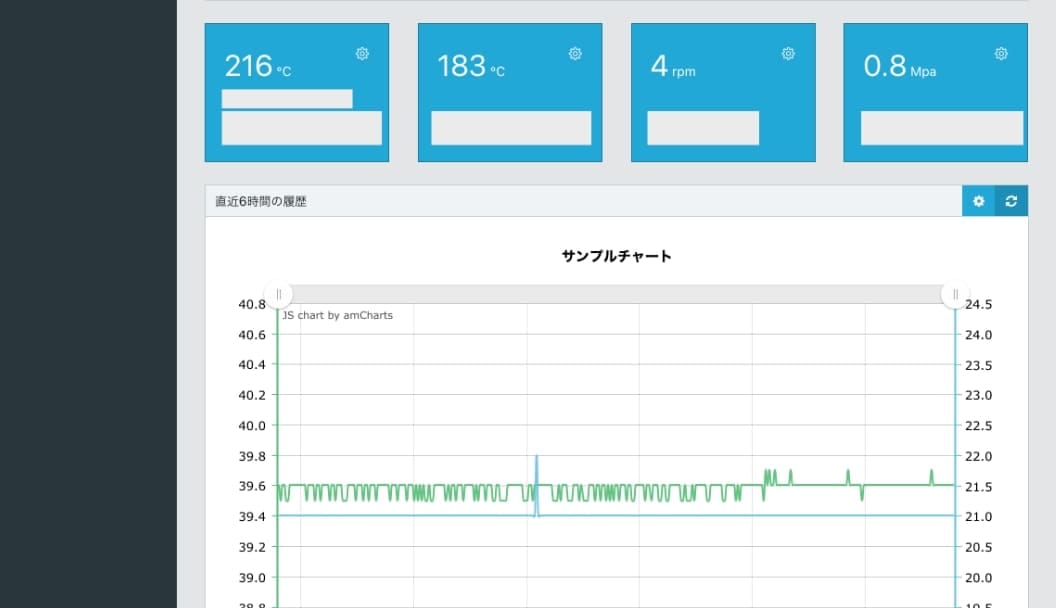Image resolution: width=1056 pixels, height=608 pixels.
Task: Grab the left chart scrollbar handle
Action: coord(279,294)
